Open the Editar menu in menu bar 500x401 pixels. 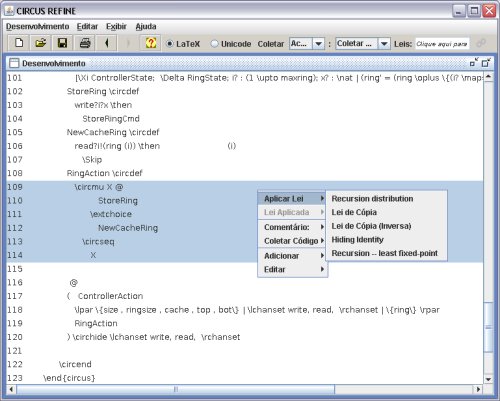(87, 26)
